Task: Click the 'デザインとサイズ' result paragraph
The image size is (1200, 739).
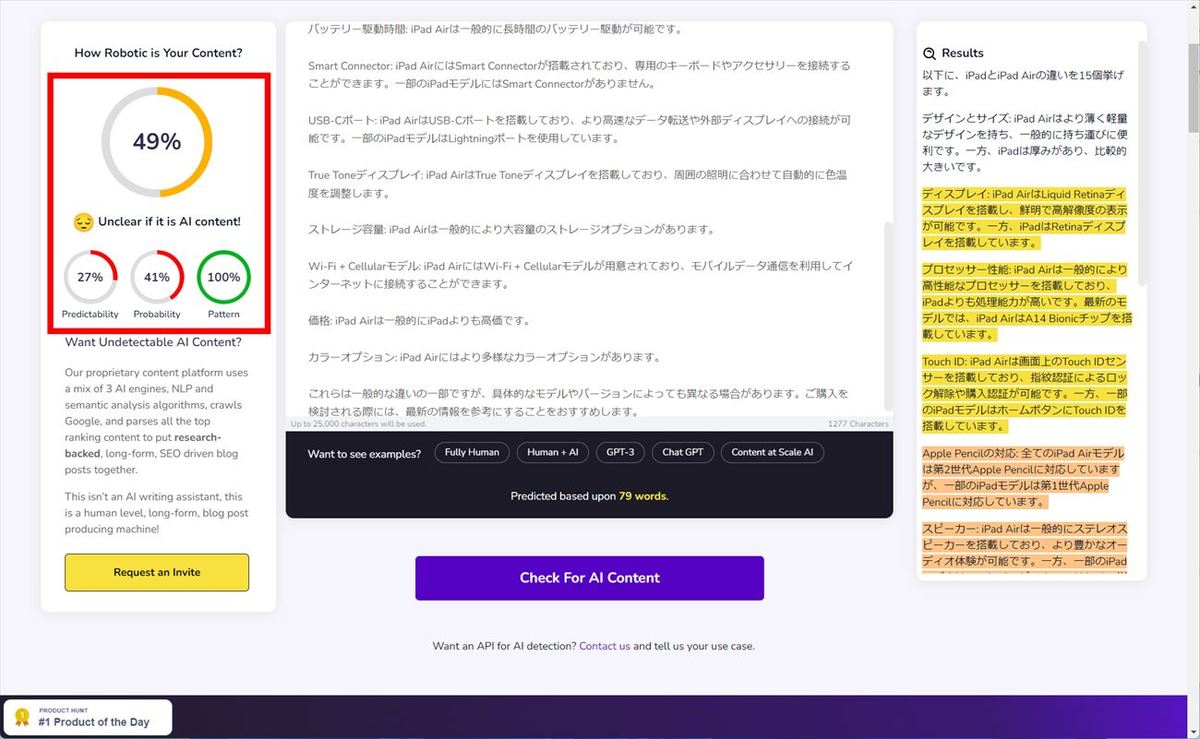Action: click(1025, 143)
